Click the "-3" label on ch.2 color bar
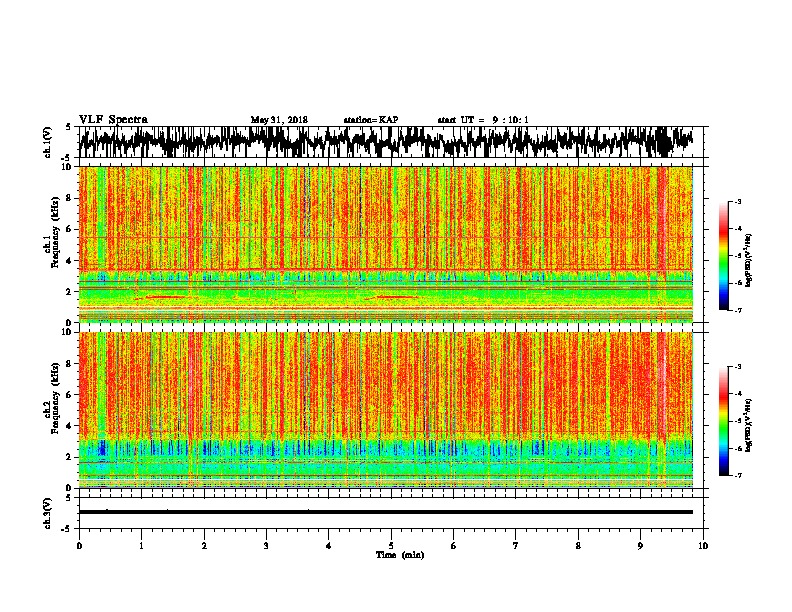The image size is (792, 612). [737, 367]
